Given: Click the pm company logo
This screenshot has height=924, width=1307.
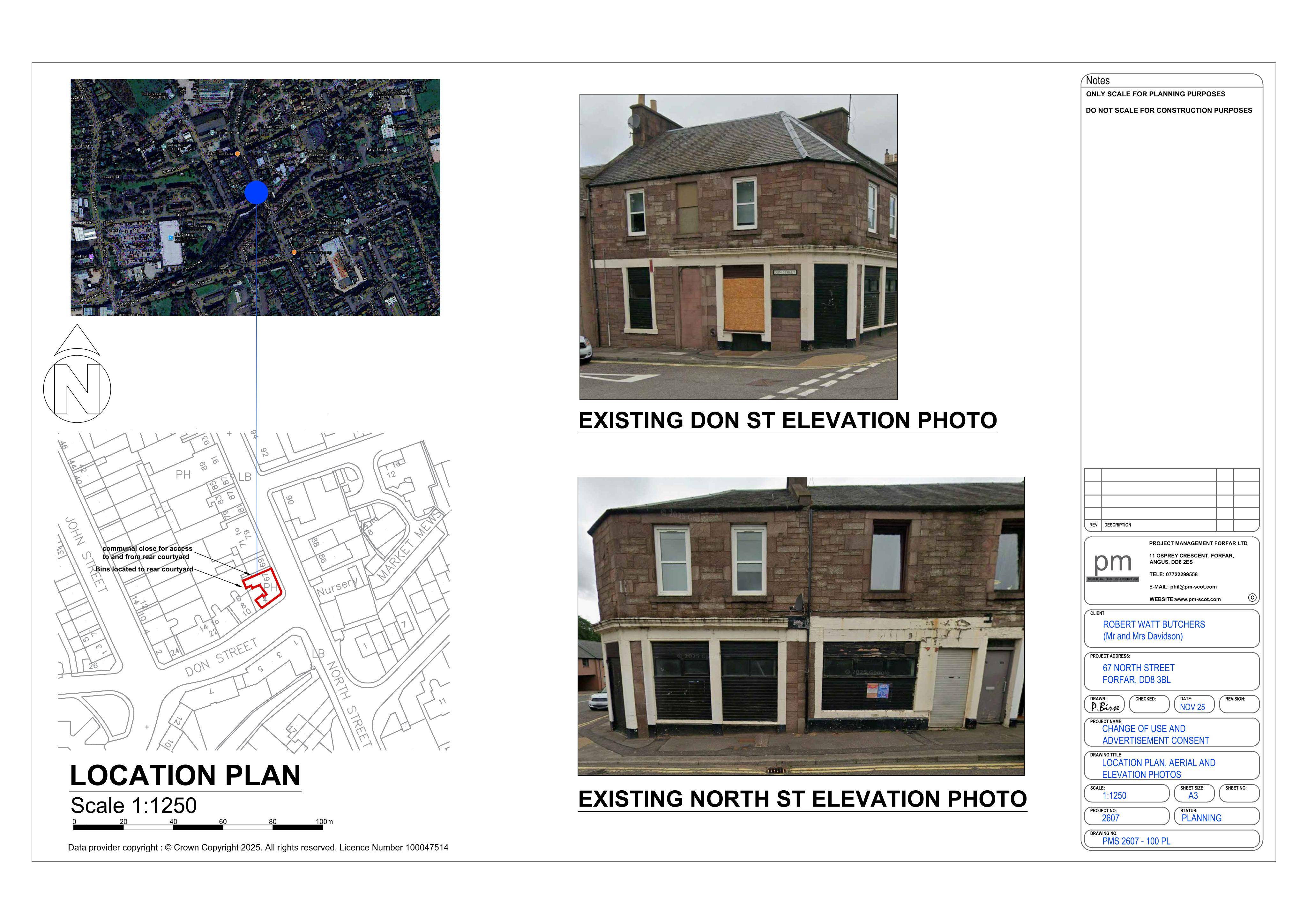Looking at the screenshot, I should coord(1113,566).
